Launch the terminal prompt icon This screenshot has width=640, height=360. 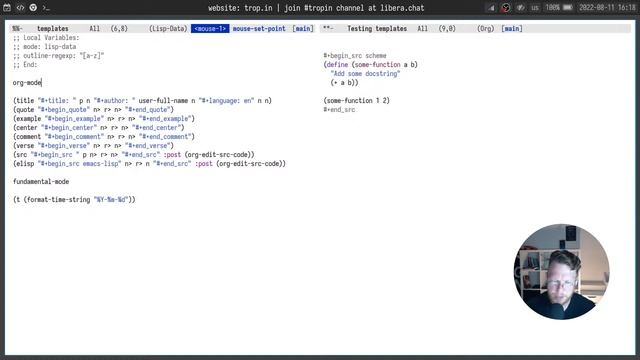pyautogui.click(x=46, y=8)
